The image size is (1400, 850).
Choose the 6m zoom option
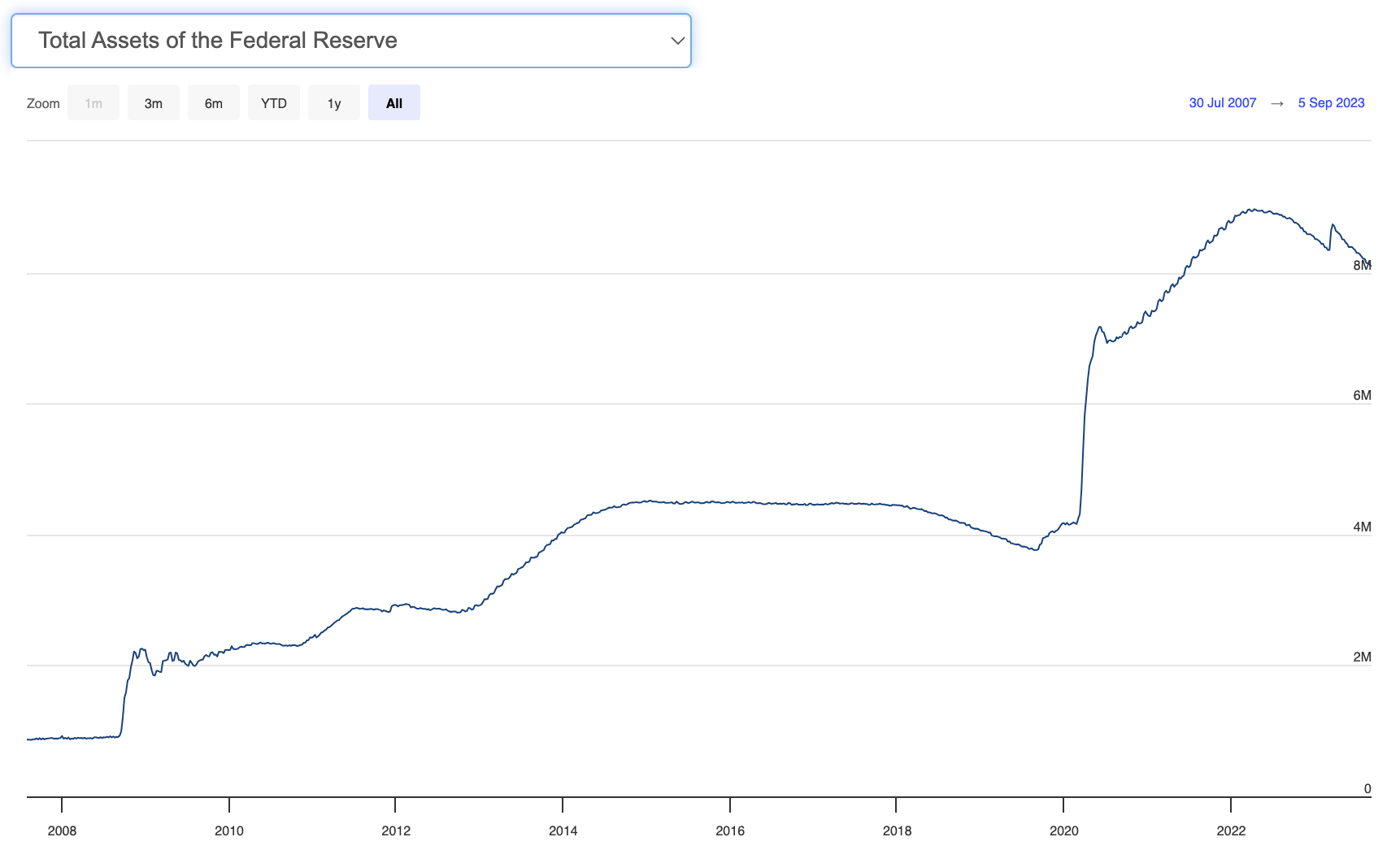(x=214, y=103)
